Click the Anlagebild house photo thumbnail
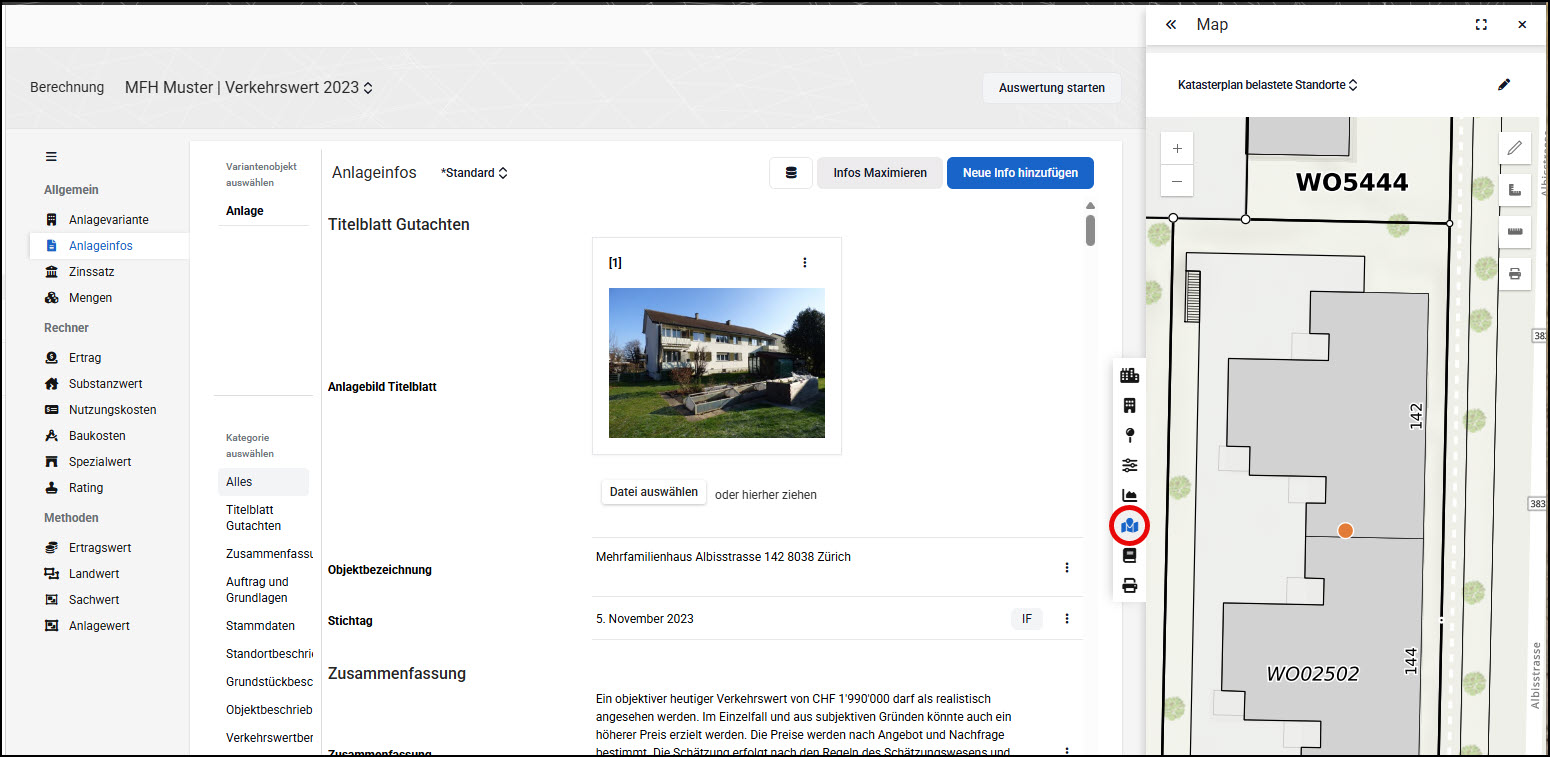The width and height of the screenshot is (1550, 757). click(x=717, y=363)
